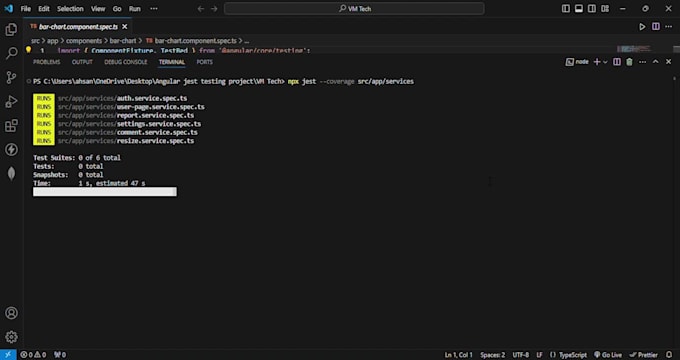Toggle the primary side bar layout
This screenshot has height=360, width=680.
[x=566, y=9]
